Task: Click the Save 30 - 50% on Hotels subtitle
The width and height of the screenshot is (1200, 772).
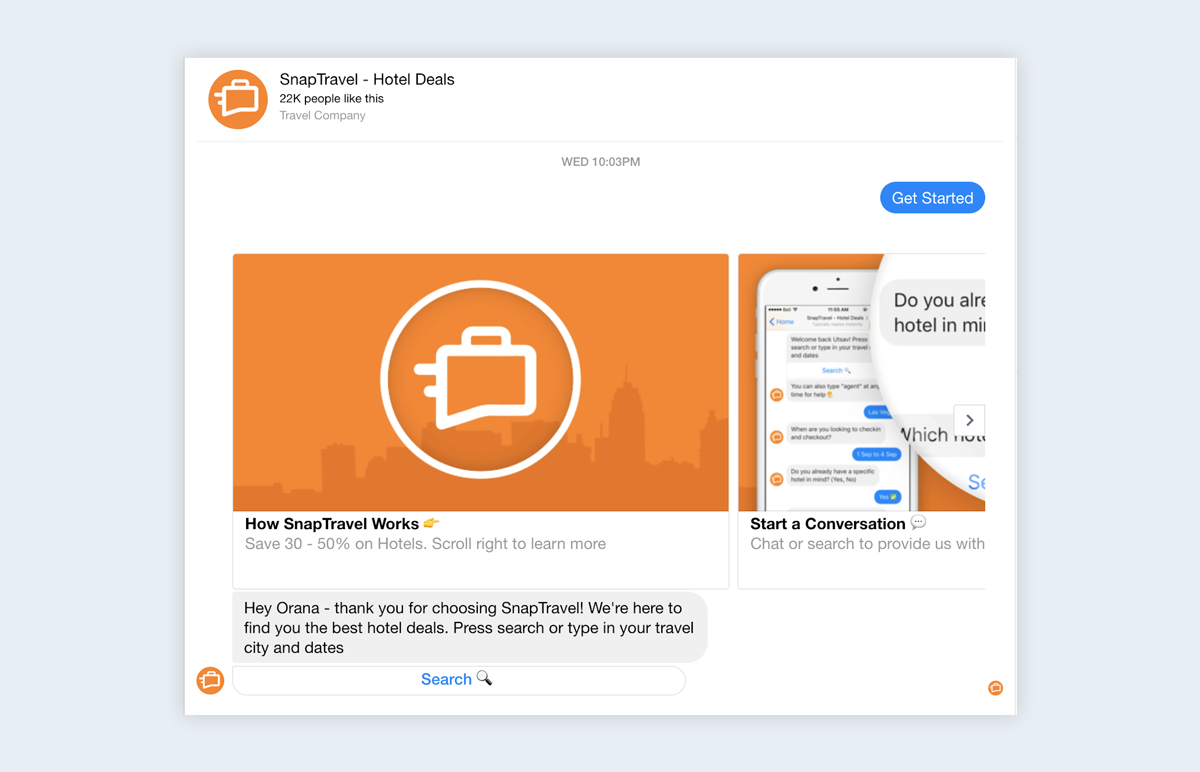Action: click(x=425, y=545)
